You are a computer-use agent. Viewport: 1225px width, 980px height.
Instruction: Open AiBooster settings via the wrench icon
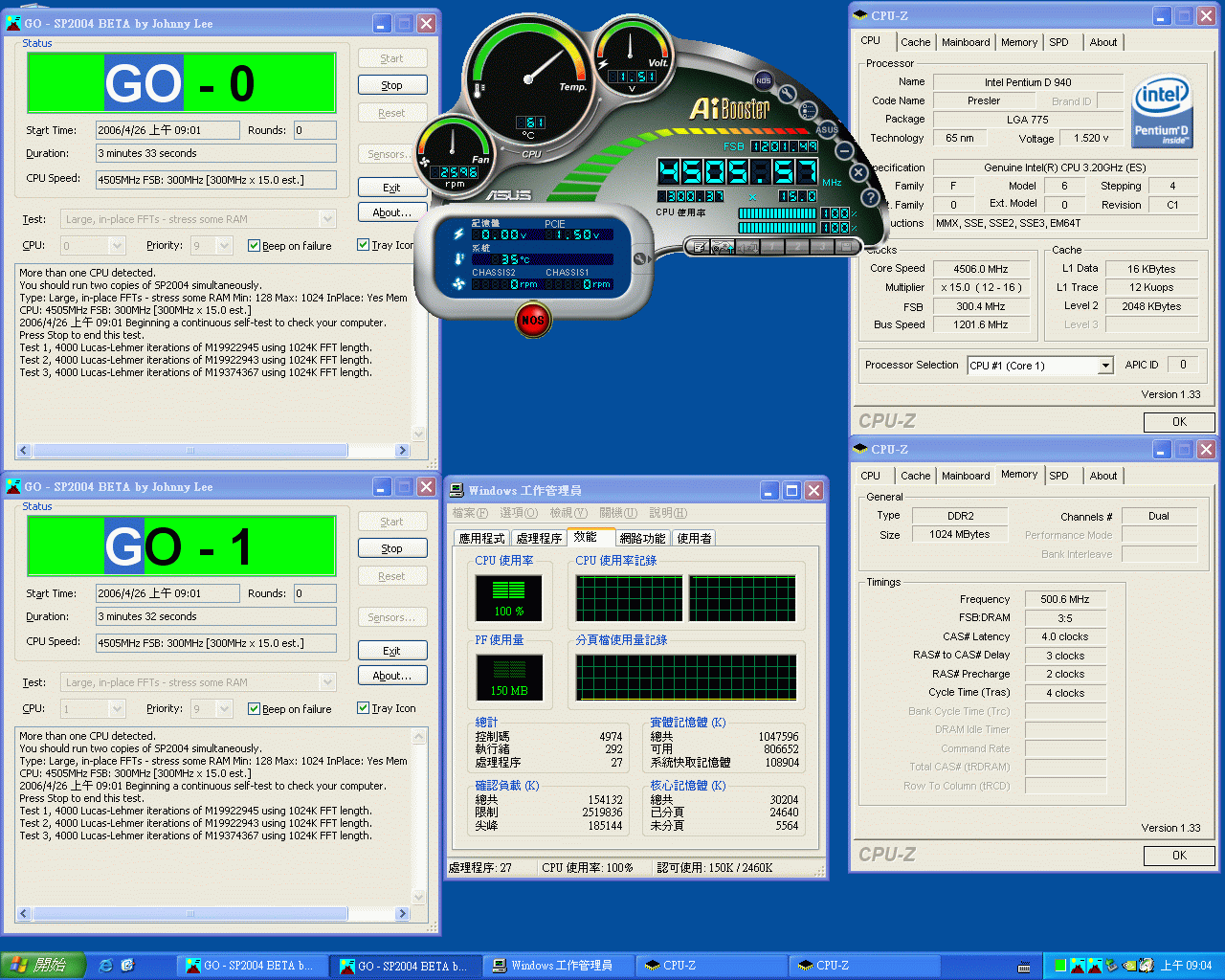787,93
